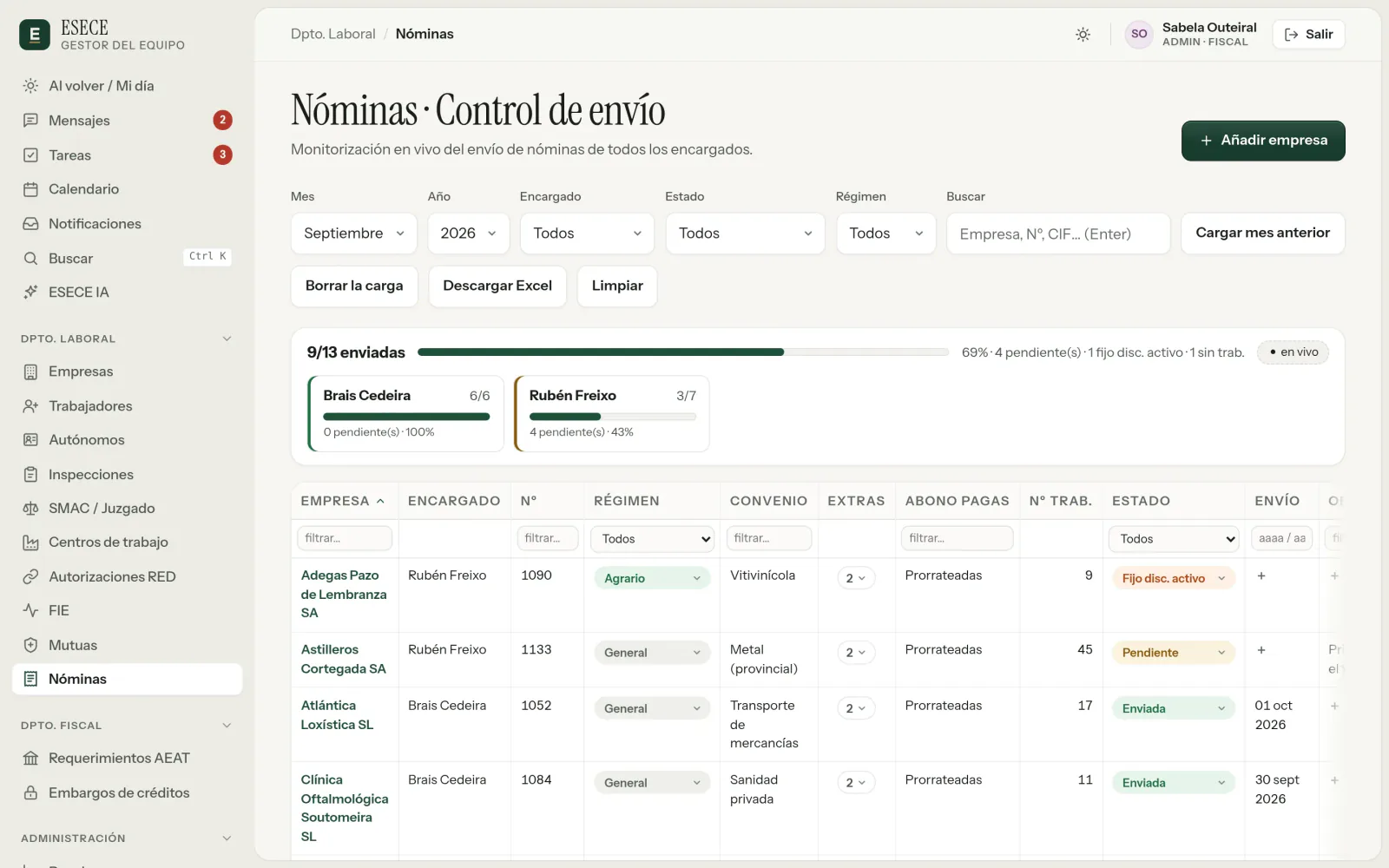
Task: Click the Dpto. Laboral breadcrumb
Action: [333, 34]
